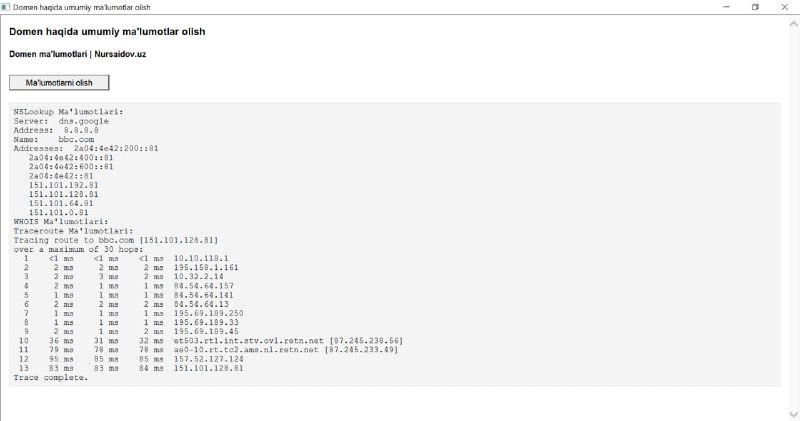Click the WHOIS Ma'lumotlari line

click(x=61, y=221)
